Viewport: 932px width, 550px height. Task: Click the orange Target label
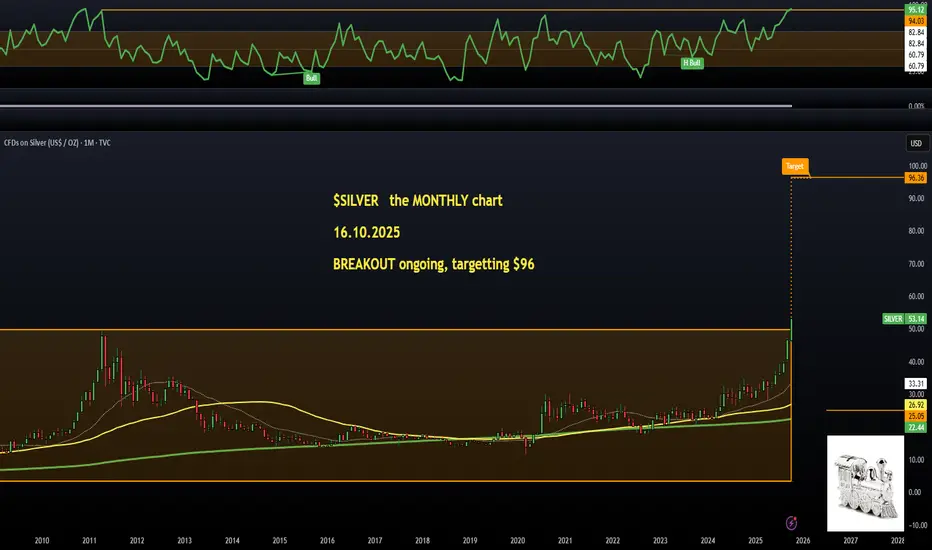click(795, 166)
